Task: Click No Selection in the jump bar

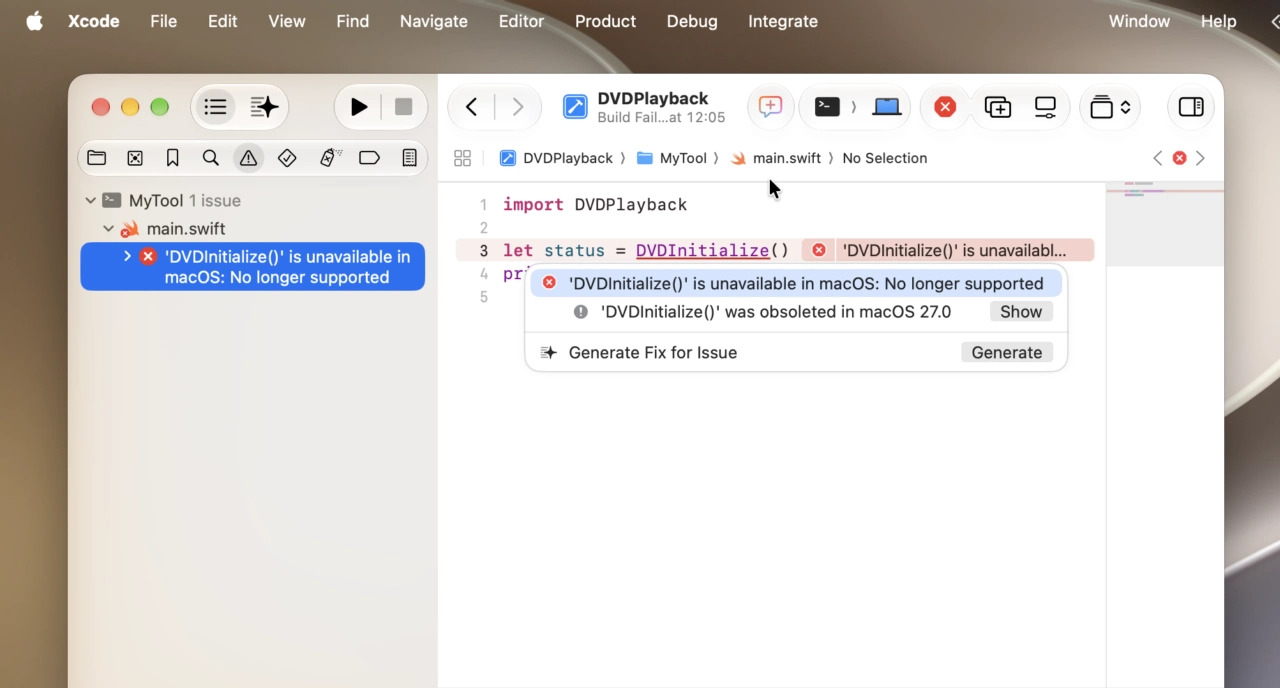Action: 884,158
